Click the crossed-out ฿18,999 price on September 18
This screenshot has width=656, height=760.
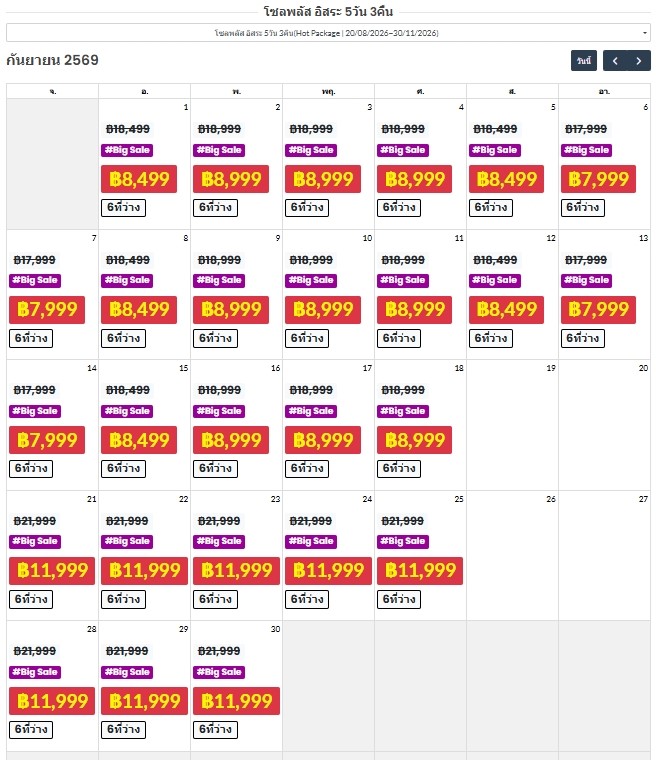click(403, 390)
